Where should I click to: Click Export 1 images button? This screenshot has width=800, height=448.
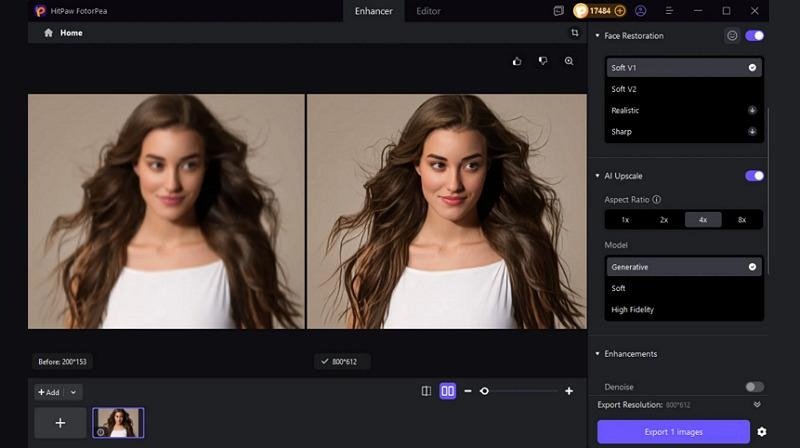pos(673,432)
